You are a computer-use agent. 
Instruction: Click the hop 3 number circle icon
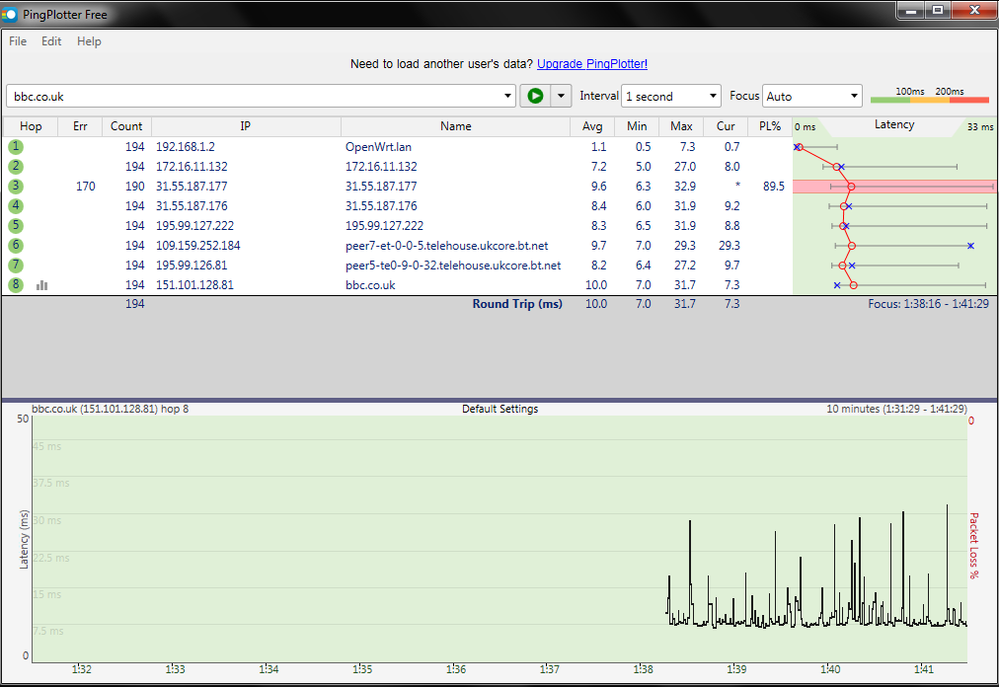click(x=16, y=186)
